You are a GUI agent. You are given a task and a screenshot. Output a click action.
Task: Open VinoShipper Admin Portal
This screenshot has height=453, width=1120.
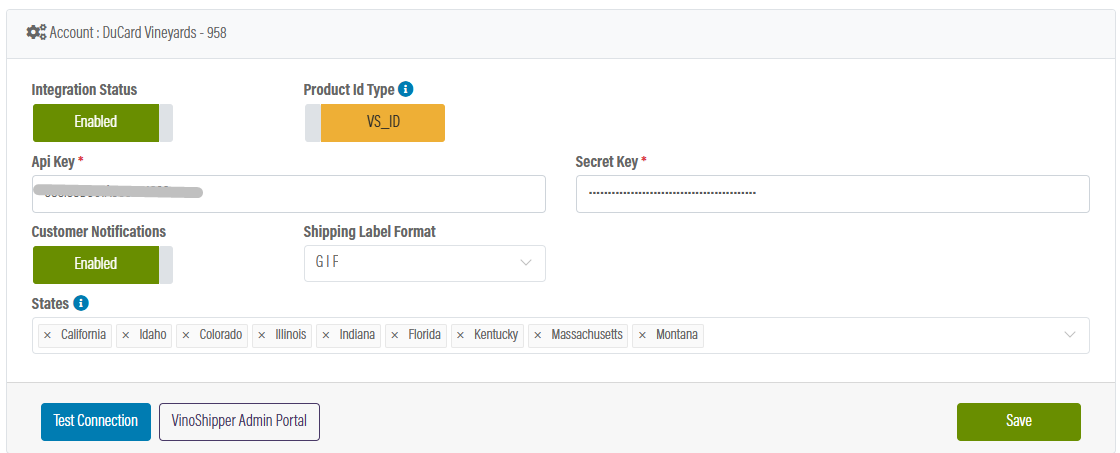239,422
